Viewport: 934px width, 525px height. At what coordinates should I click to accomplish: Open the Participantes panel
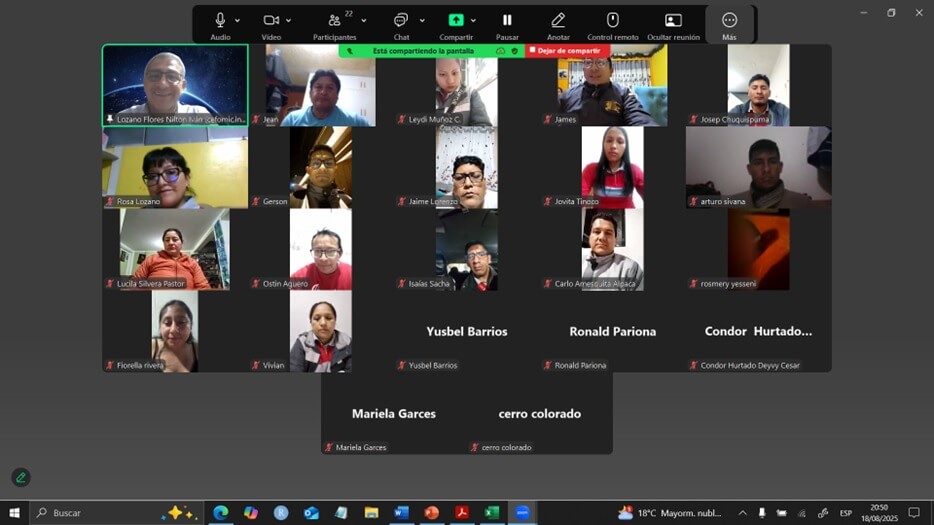(x=334, y=20)
